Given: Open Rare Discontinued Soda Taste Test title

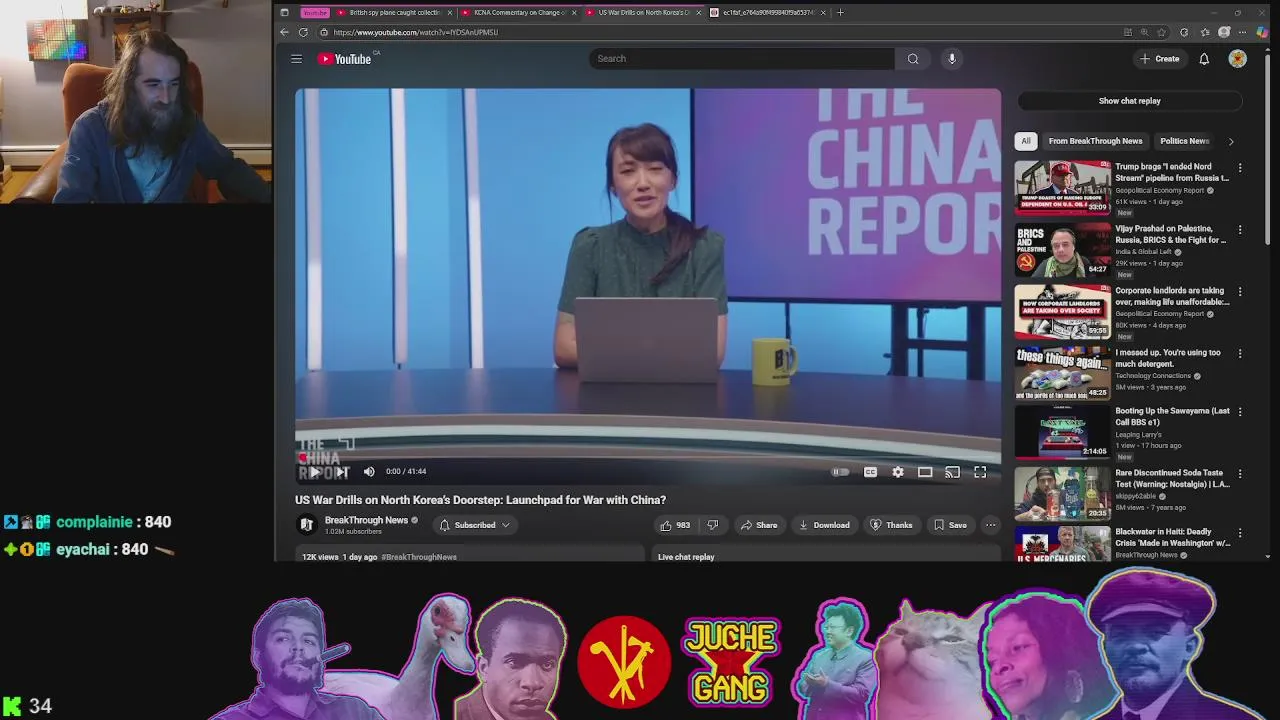Looking at the screenshot, I should (x=1172, y=478).
